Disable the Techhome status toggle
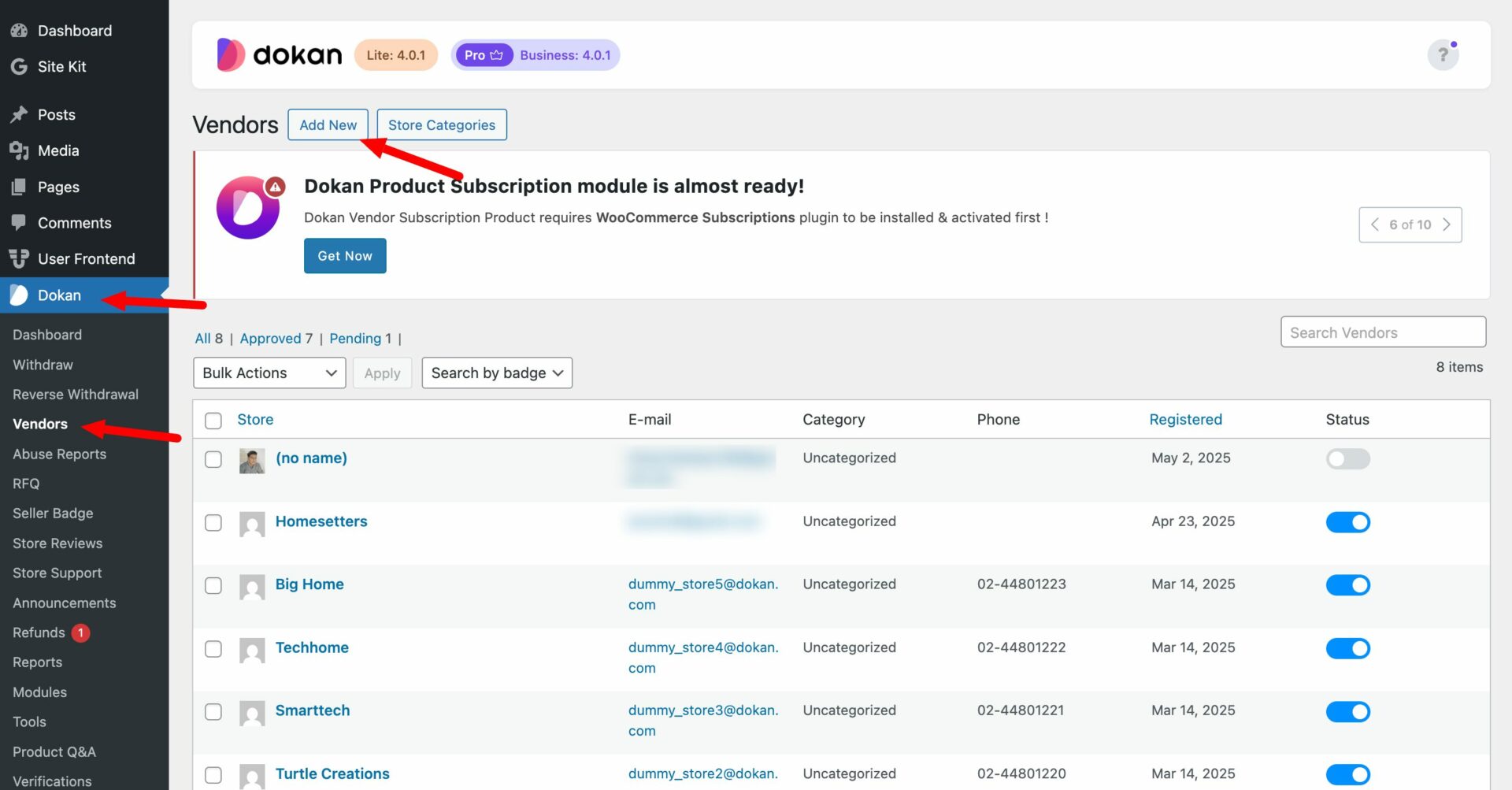Viewport: 1512px width, 790px height. pyautogui.click(x=1347, y=647)
